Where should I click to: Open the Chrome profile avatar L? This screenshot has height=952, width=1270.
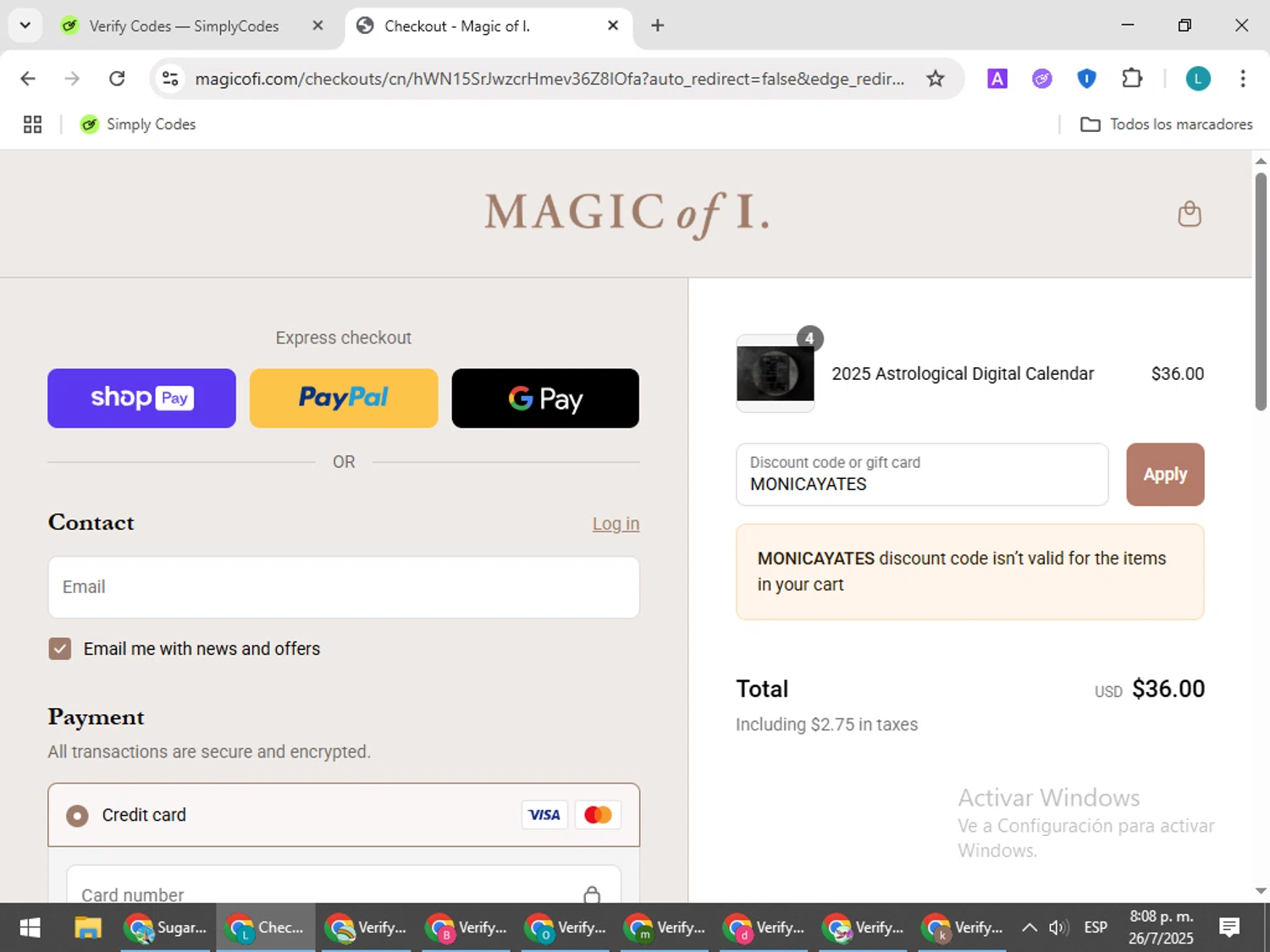[x=1197, y=79]
